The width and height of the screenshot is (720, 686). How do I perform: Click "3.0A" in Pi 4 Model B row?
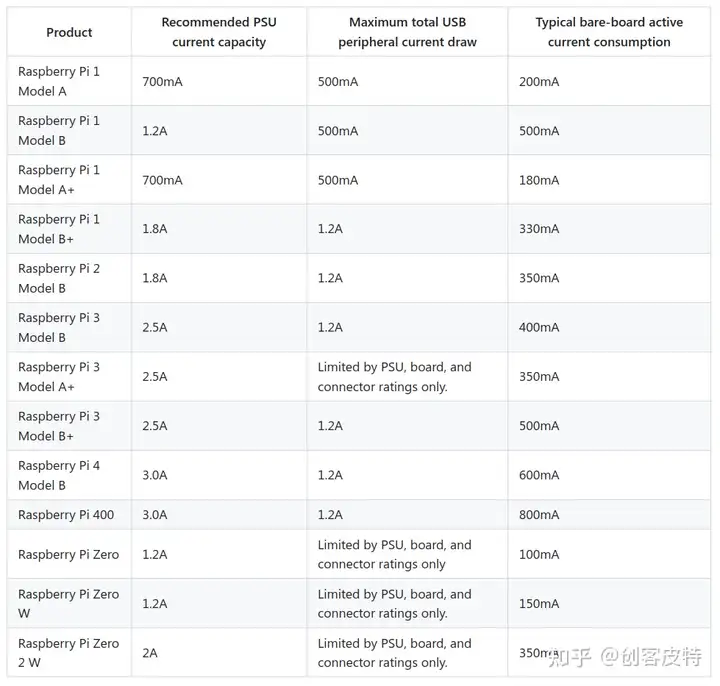click(155, 475)
